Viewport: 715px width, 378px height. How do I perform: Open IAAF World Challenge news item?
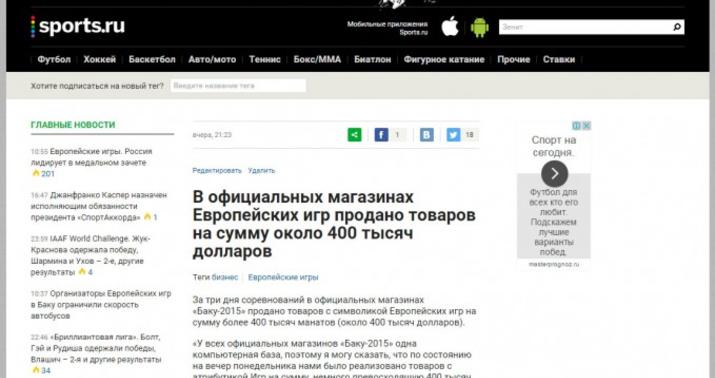[x=90, y=255]
